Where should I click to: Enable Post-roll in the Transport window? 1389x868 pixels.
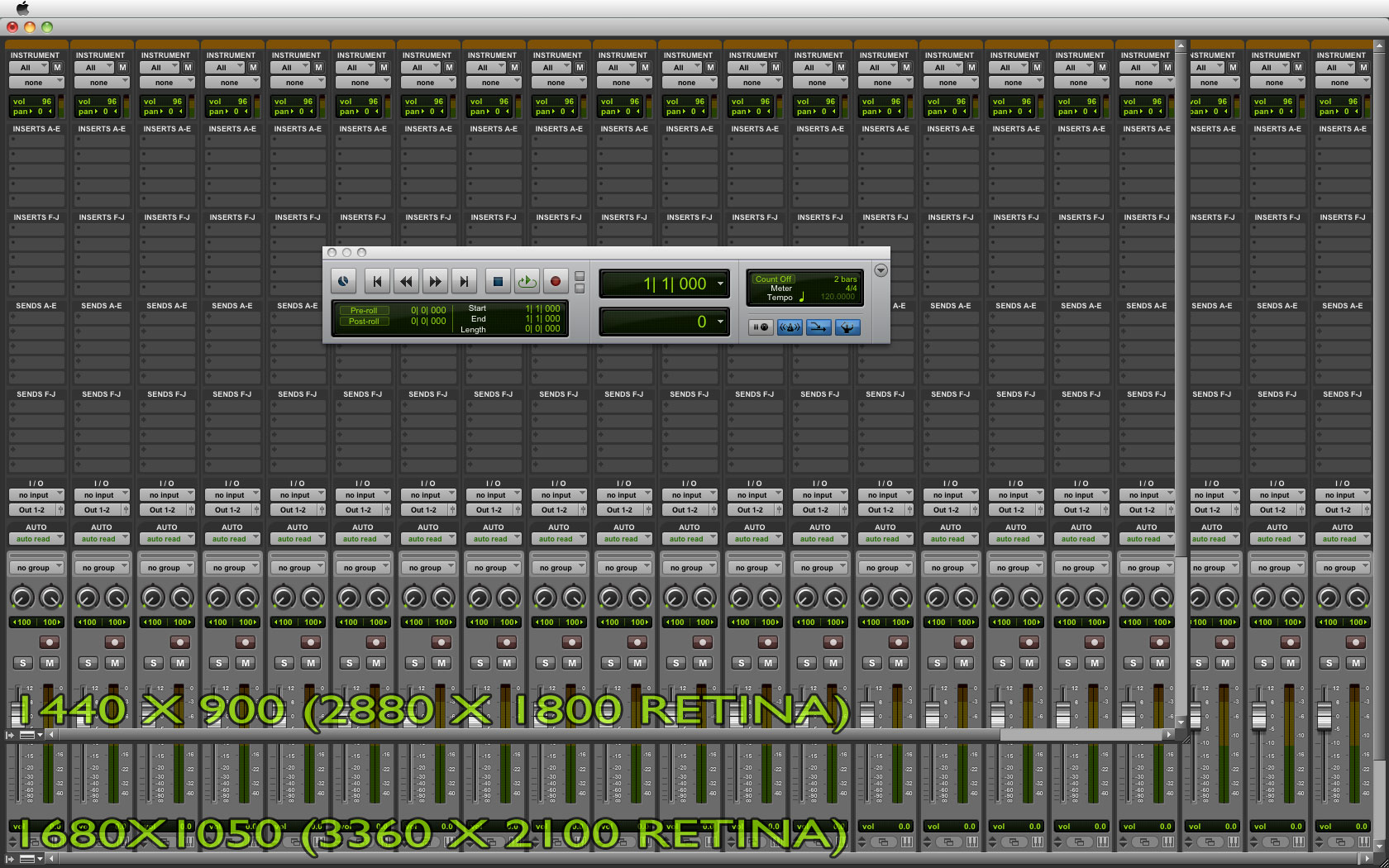[364, 322]
